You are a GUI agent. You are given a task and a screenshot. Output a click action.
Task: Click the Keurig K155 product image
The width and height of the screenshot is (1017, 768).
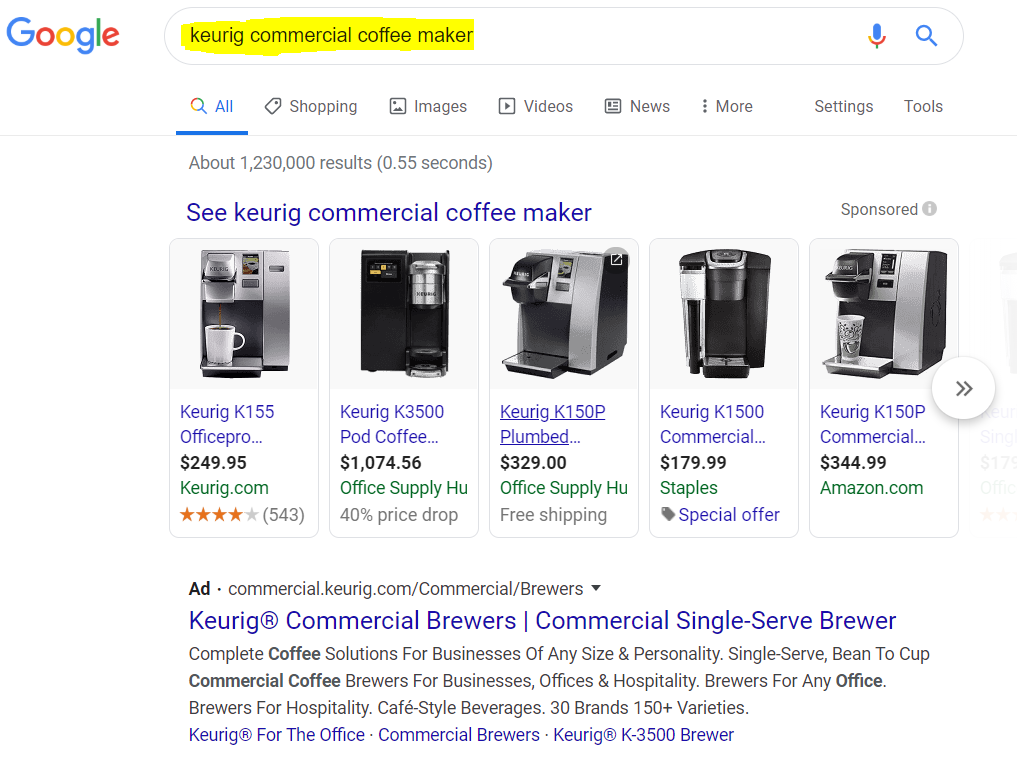tap(244, 314)
